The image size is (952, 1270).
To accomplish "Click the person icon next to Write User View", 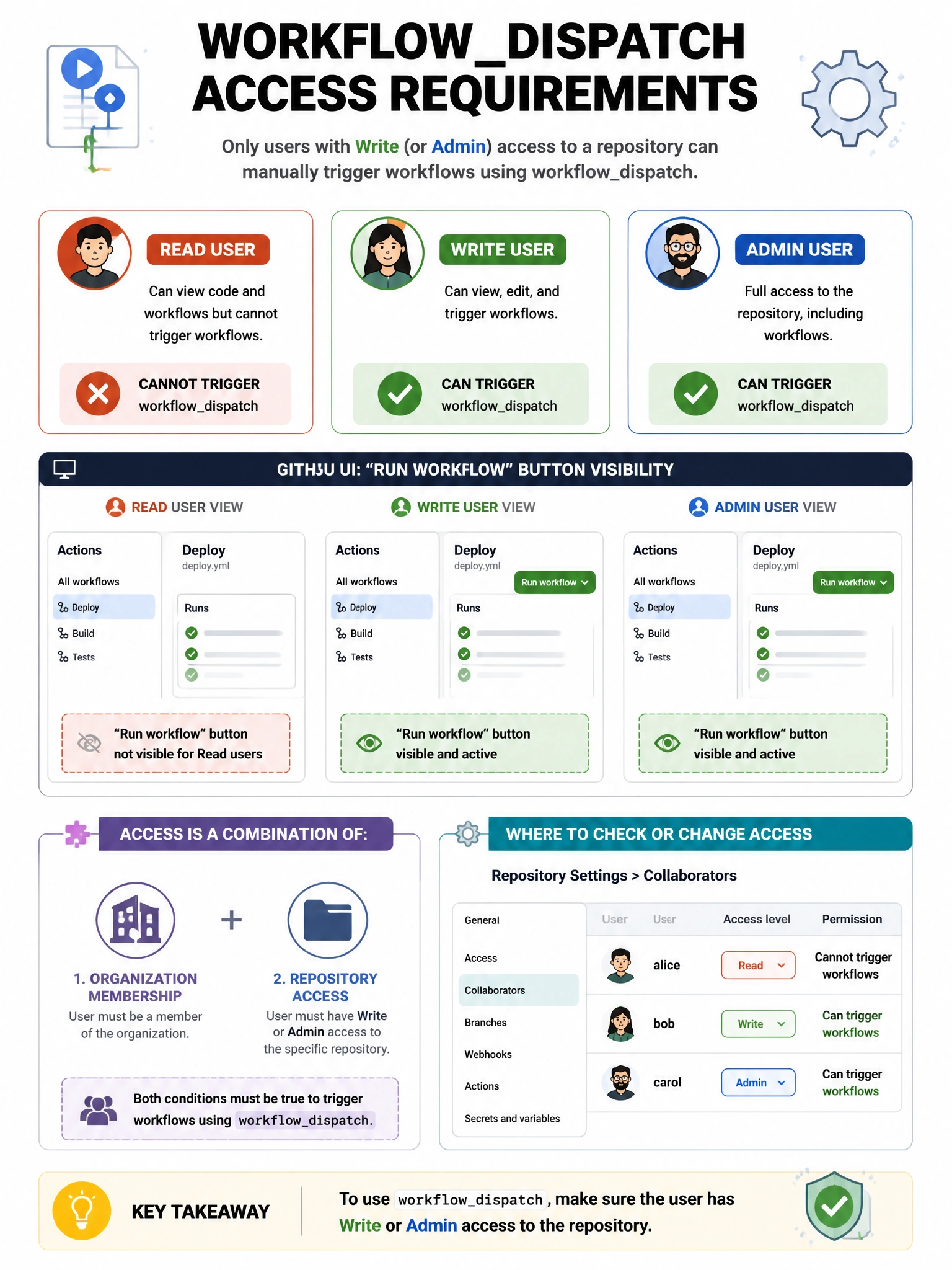I will (401, 507).
